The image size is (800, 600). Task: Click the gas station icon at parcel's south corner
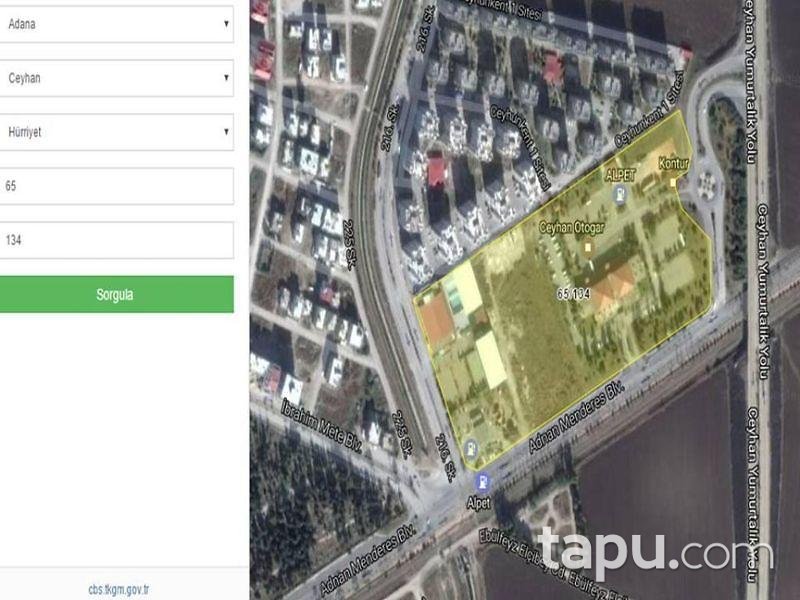pos(472,448)
